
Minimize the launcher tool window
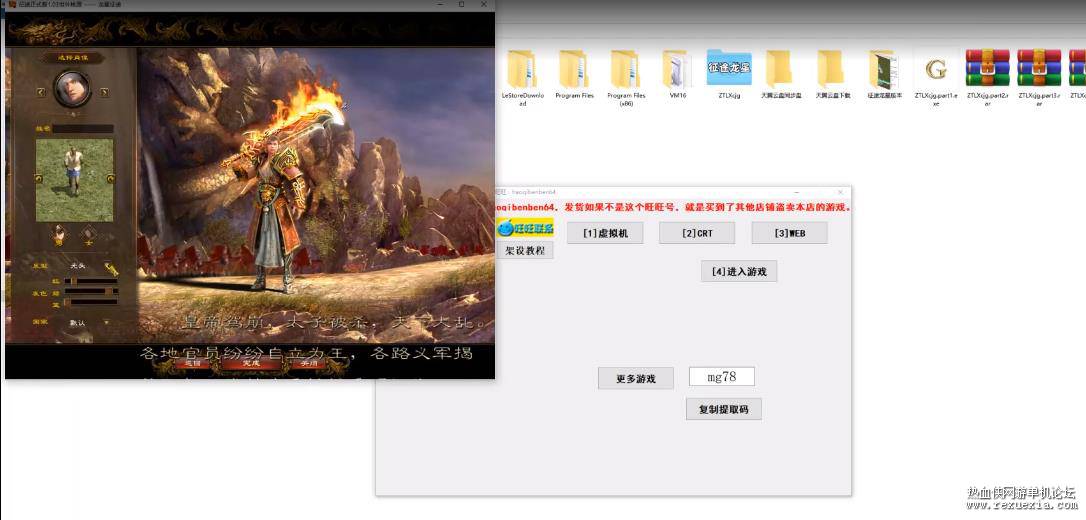796,192
